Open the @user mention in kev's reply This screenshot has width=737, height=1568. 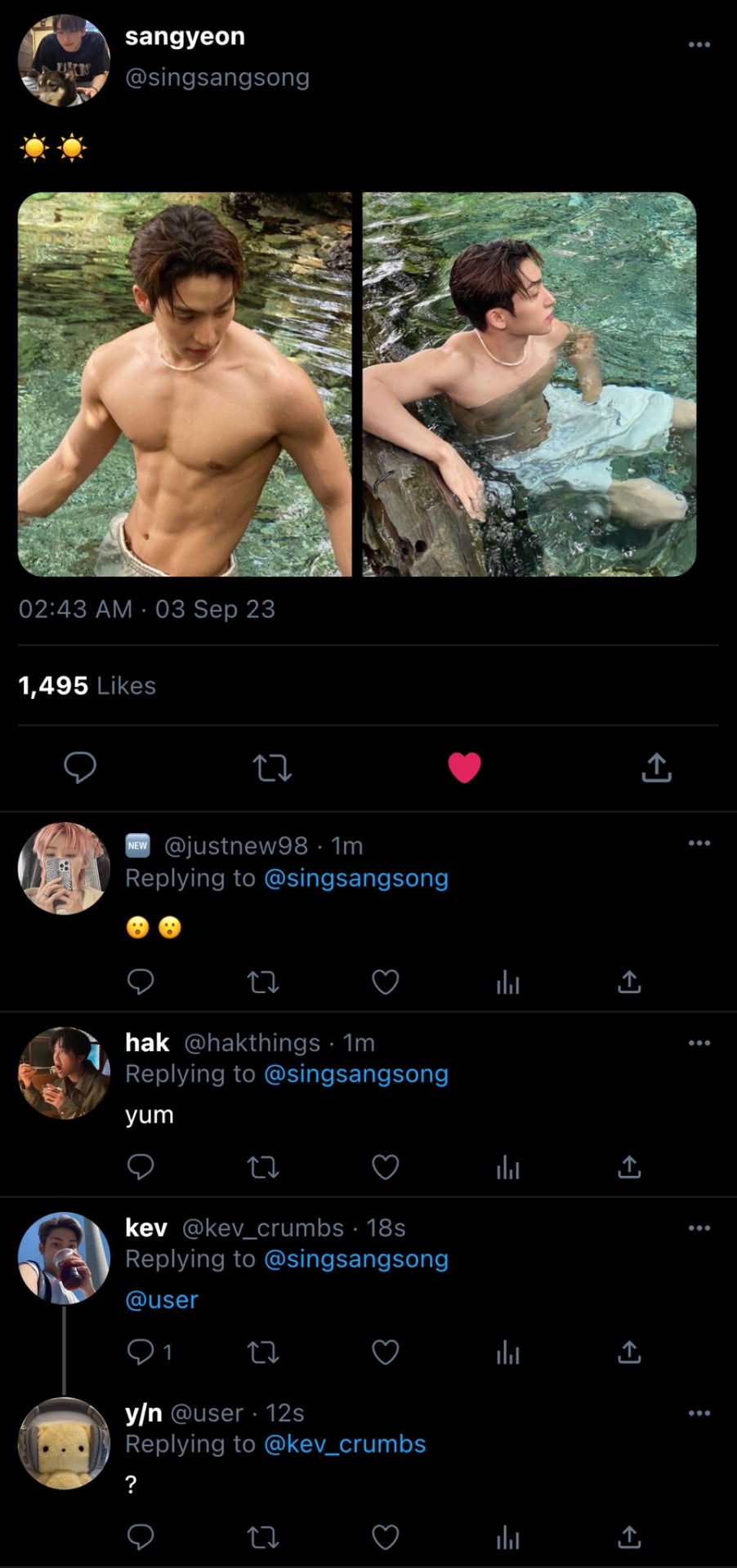tap(162, 1299)
